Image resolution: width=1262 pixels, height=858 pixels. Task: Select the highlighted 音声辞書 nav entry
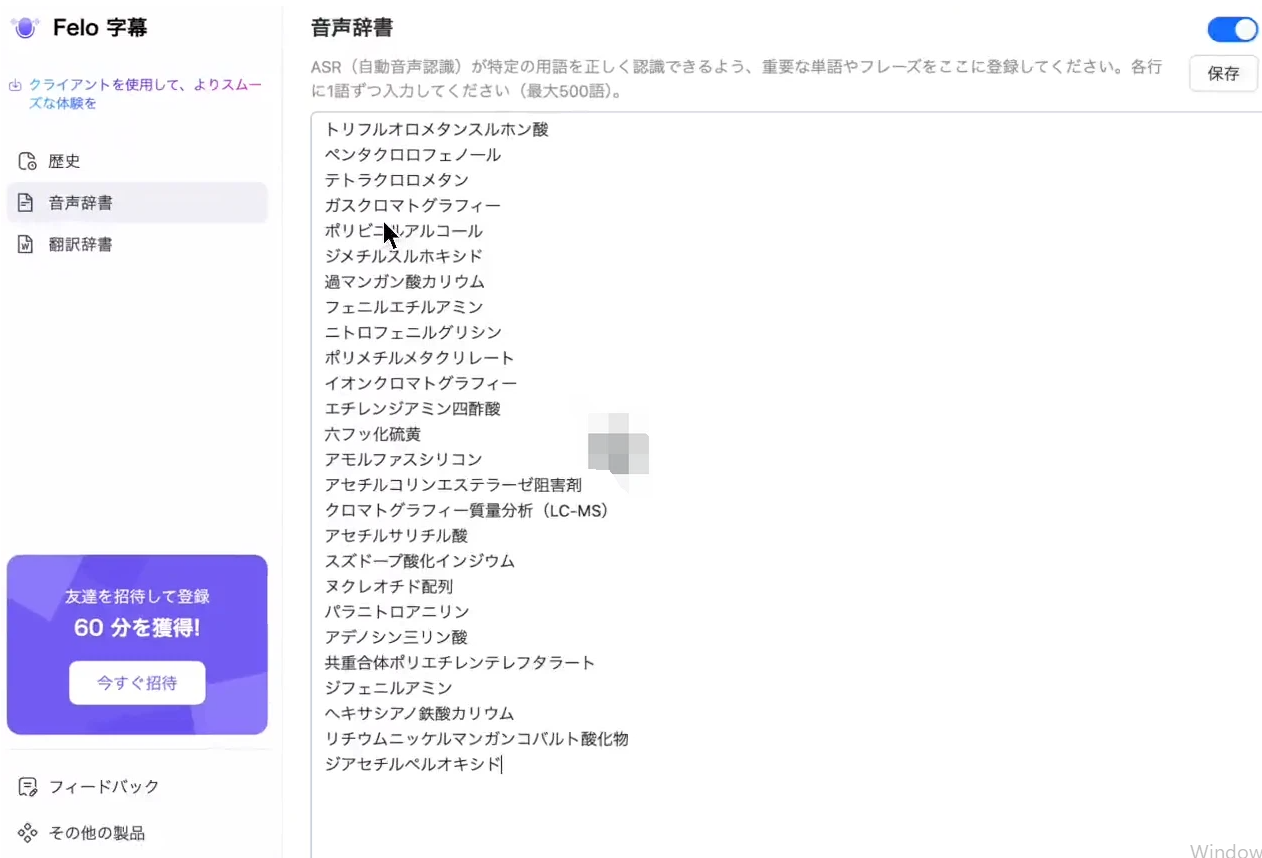click(80, 202)
